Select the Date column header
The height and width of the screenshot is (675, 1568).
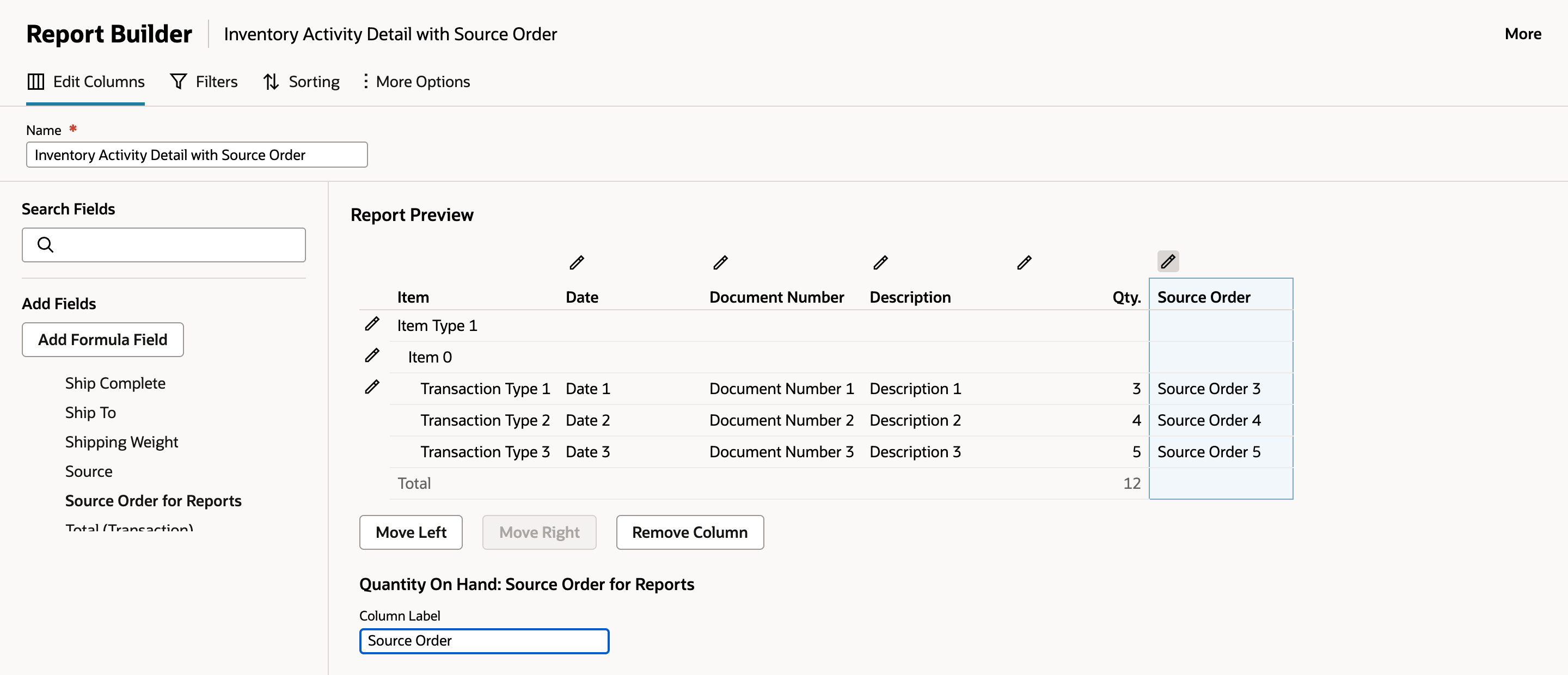click(581, 298)
